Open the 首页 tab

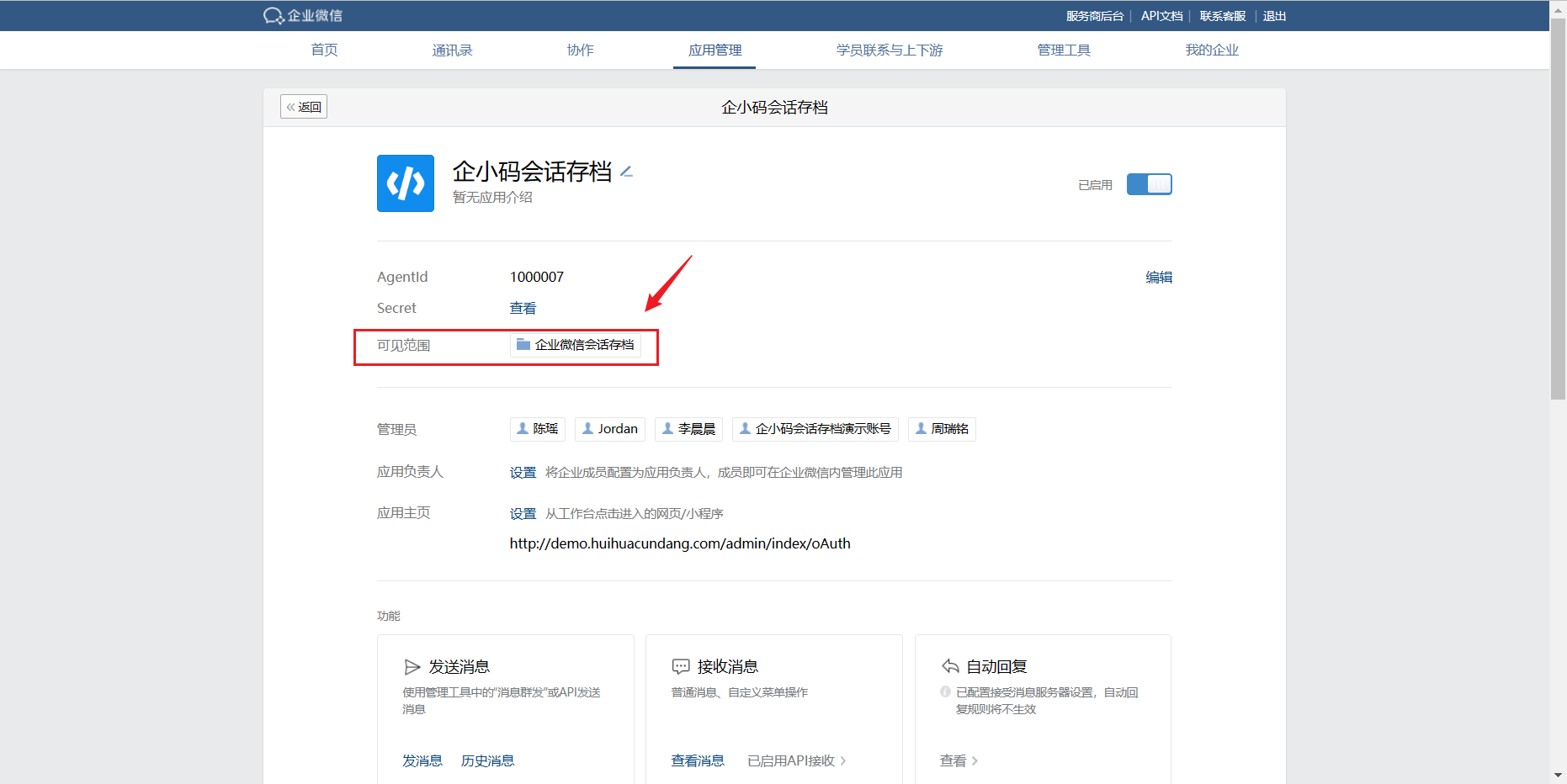[324, 50]
